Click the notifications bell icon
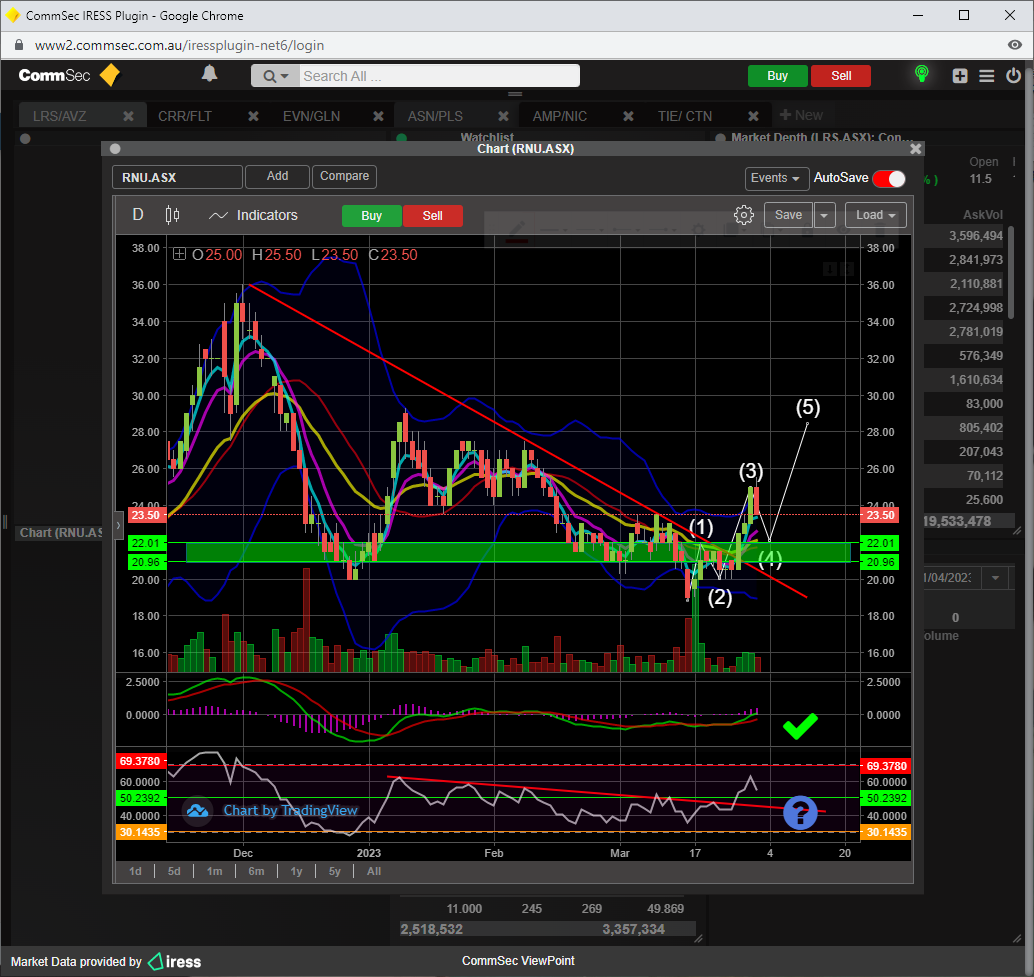1034x977 pixels. (x=210, y=74)
